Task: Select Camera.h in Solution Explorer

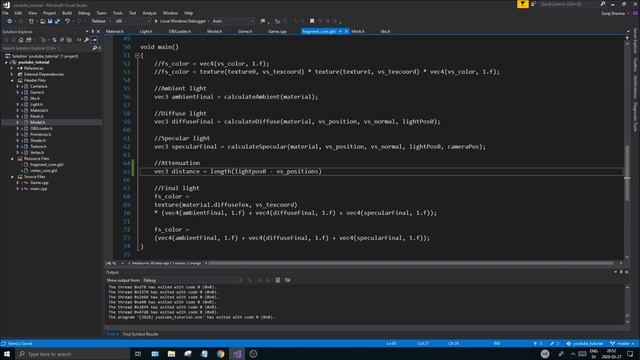Action: (39, 87)
